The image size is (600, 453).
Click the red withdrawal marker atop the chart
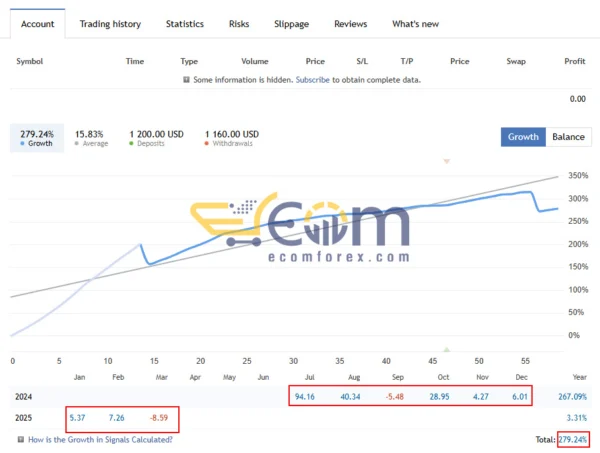coord(447,161)
